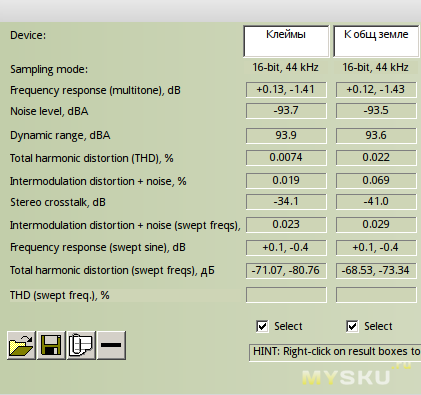Screen dimensions: 421x395
Task: Click swept THD value -68.53, -73.34
Action: (376, 270)
